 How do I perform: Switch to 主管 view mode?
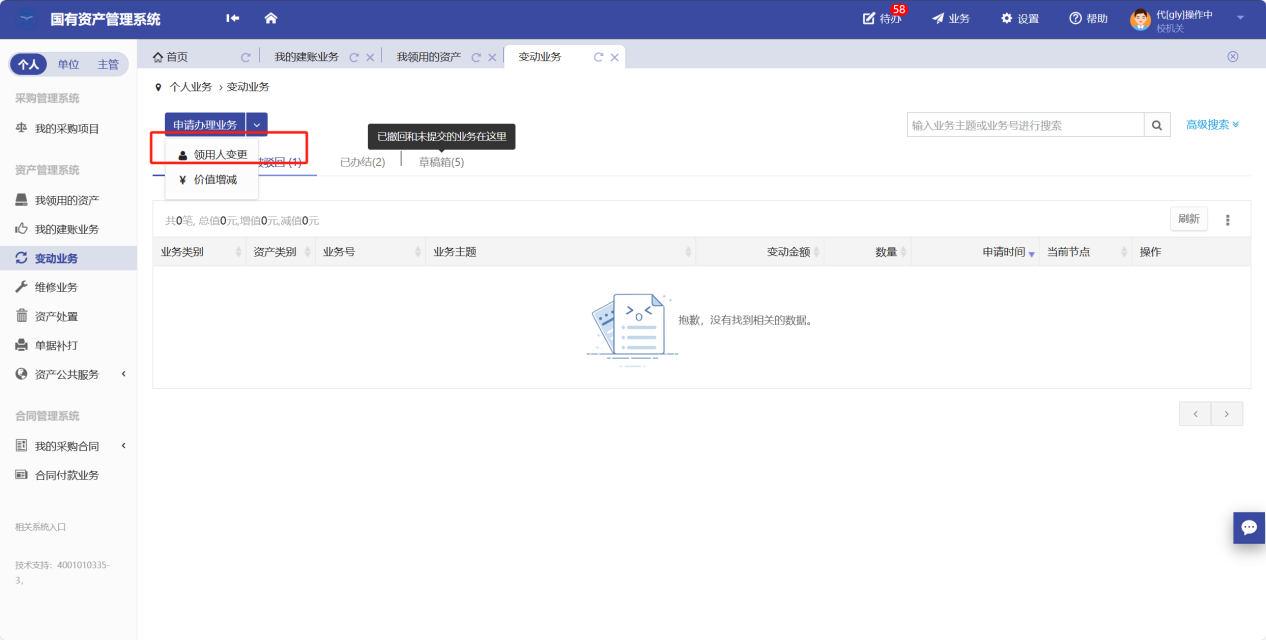tap(108, 64)
